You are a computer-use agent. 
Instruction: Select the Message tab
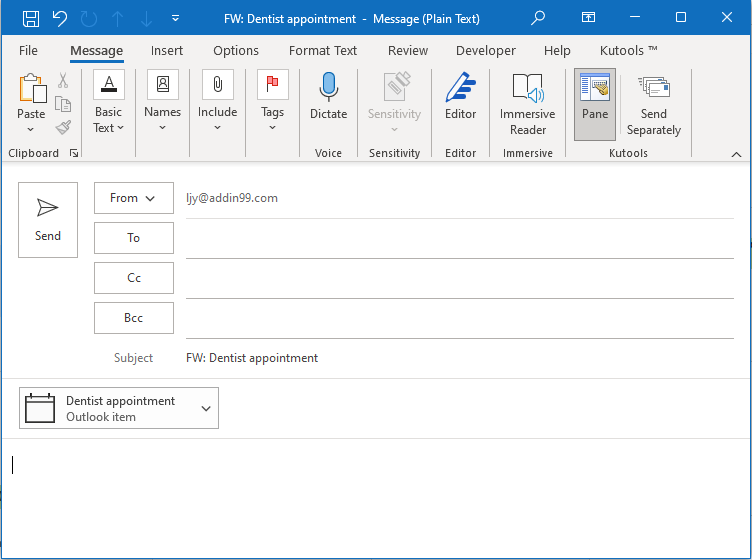coord(96,50)
